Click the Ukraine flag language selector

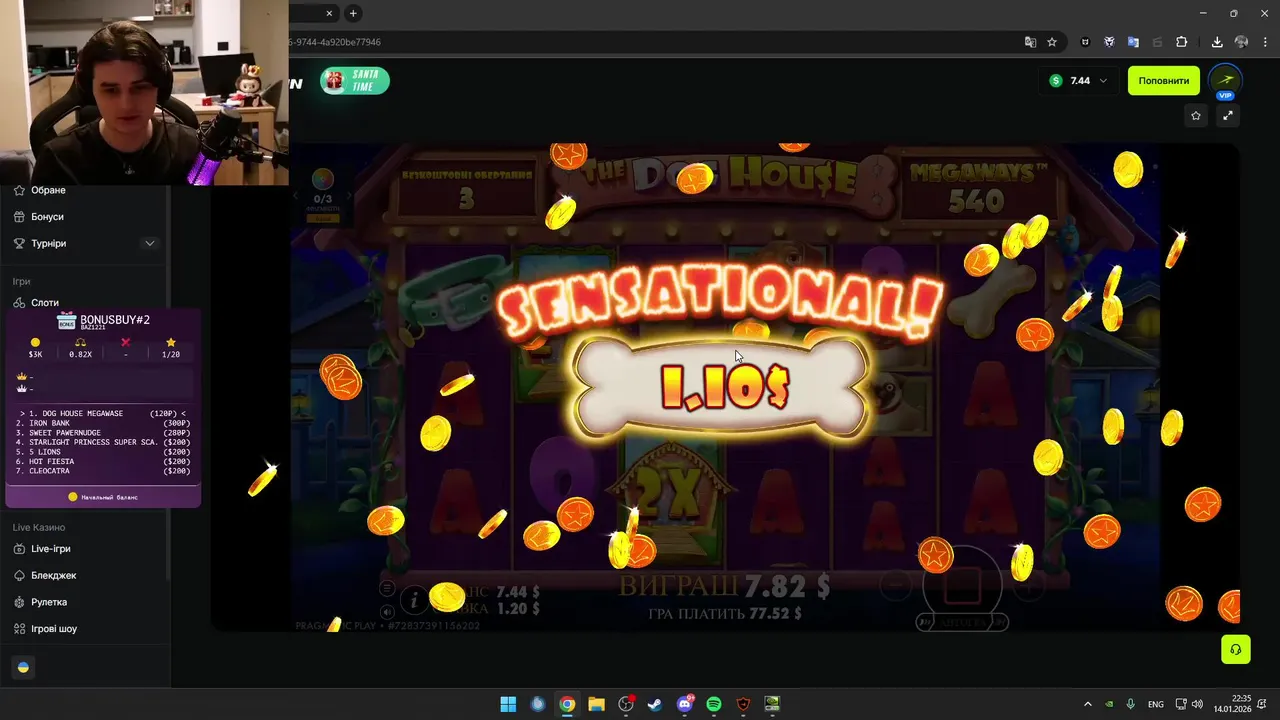(23, 668)
